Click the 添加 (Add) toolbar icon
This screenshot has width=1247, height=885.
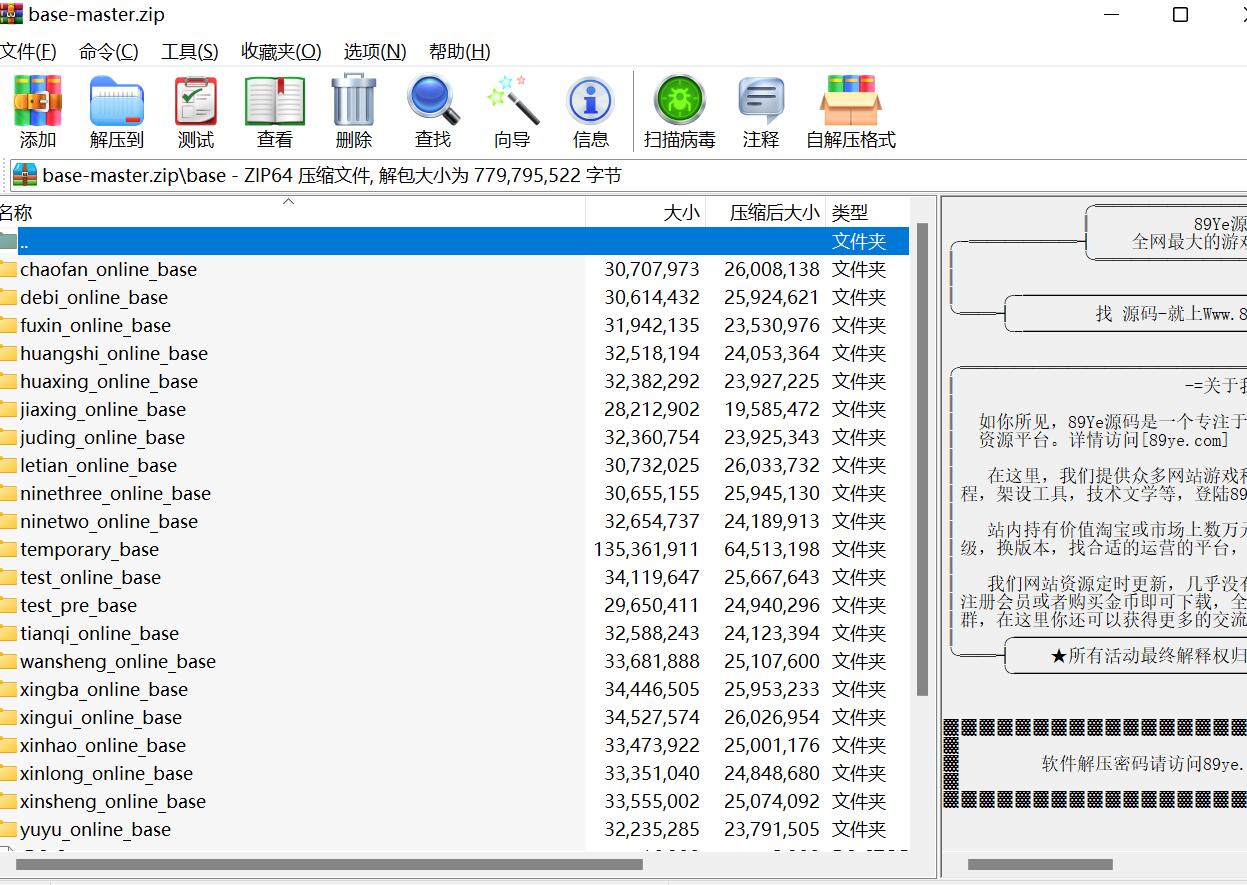(38, 101)
